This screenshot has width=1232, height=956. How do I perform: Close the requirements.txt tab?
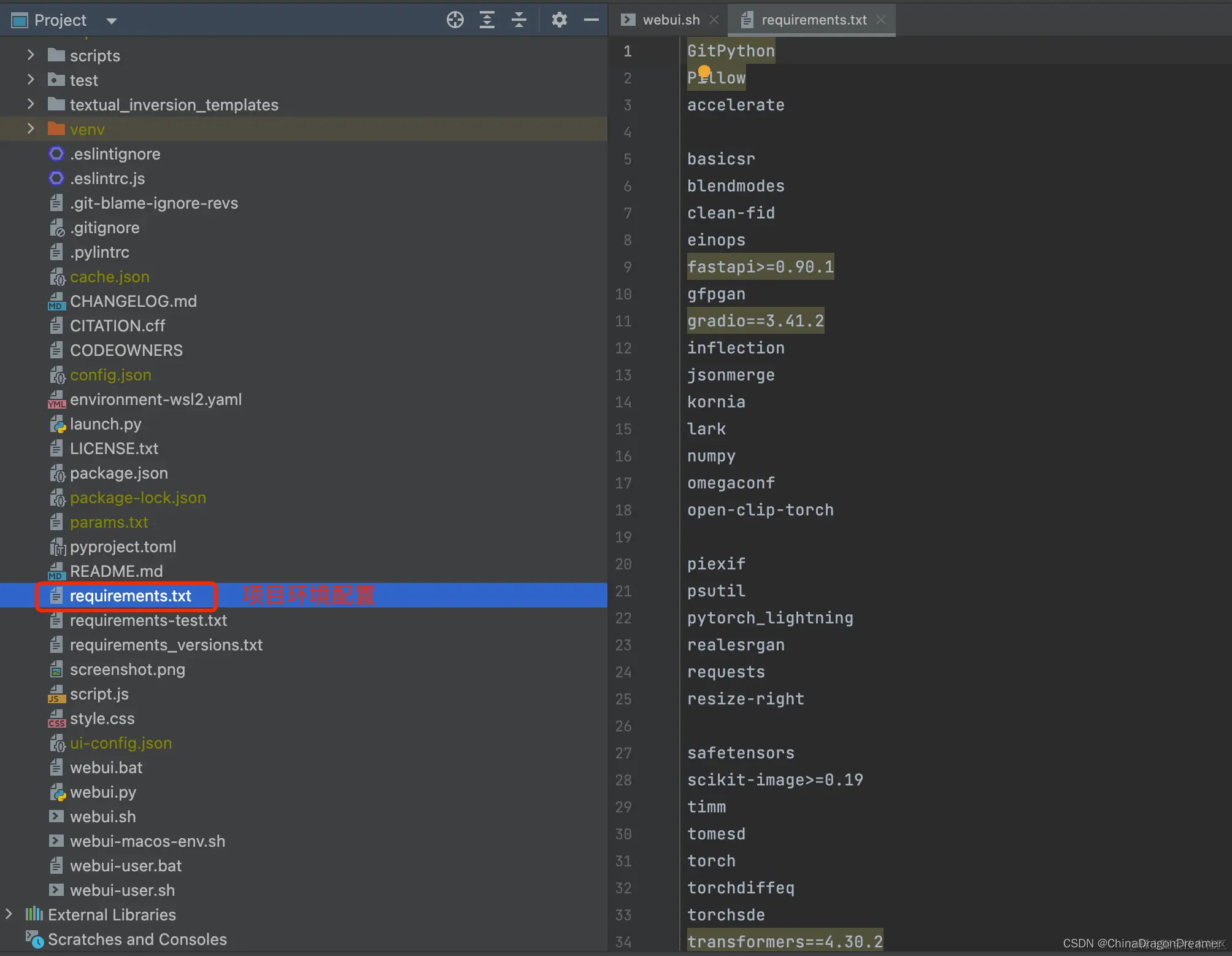coord(881,20)
